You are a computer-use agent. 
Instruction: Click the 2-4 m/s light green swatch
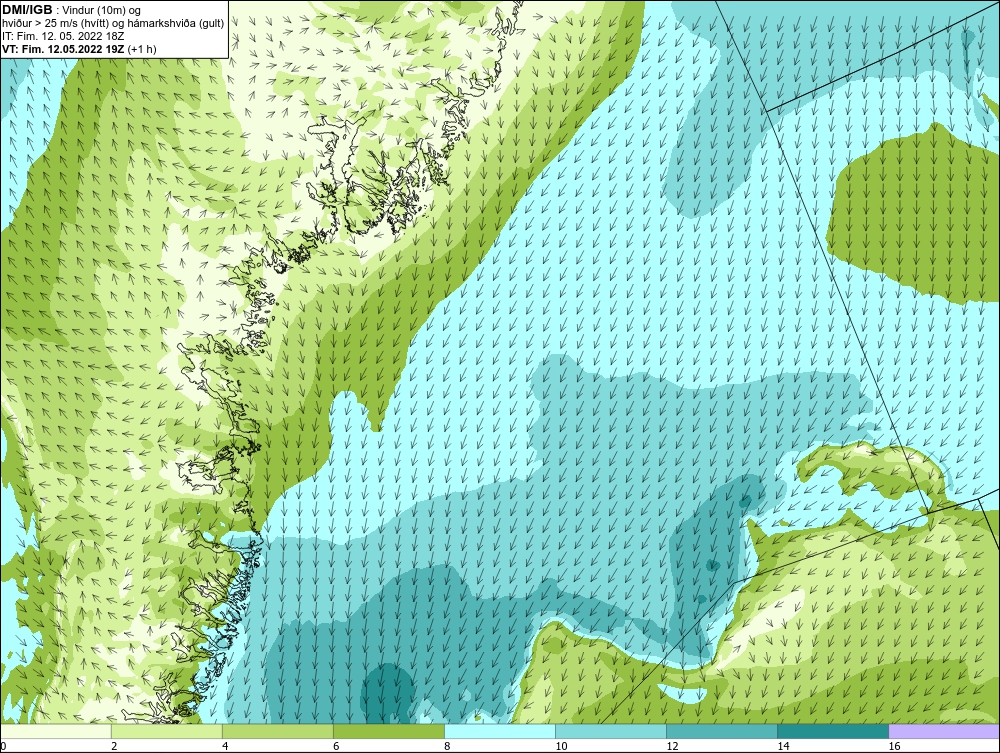coord(167,731)
